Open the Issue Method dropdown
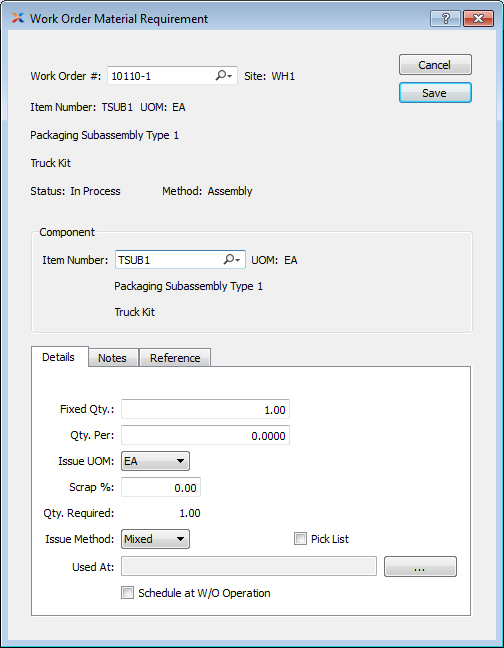The width and height of the screenshot is (504, 648). pos(155,539)
